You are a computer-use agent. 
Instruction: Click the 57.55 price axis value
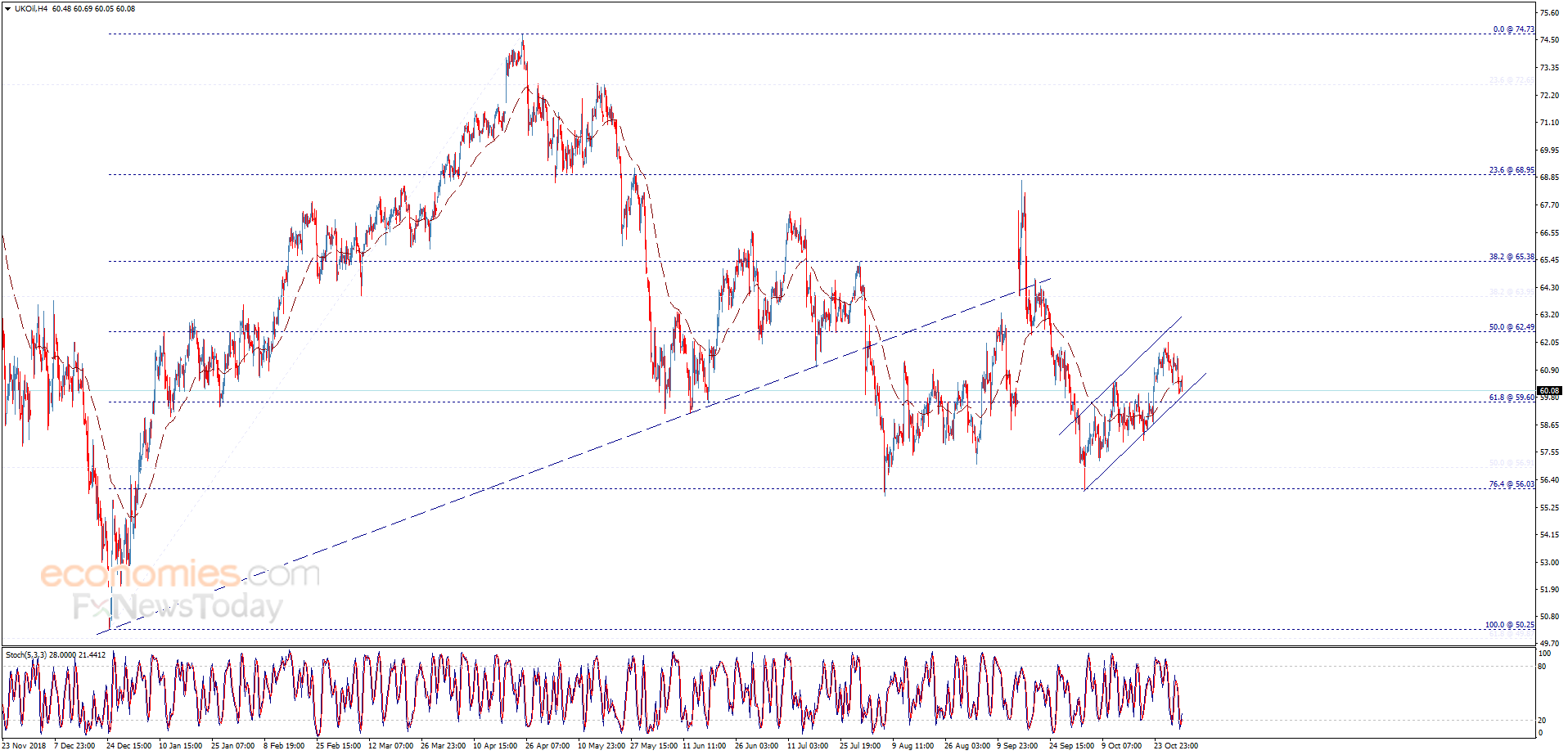1549,452
